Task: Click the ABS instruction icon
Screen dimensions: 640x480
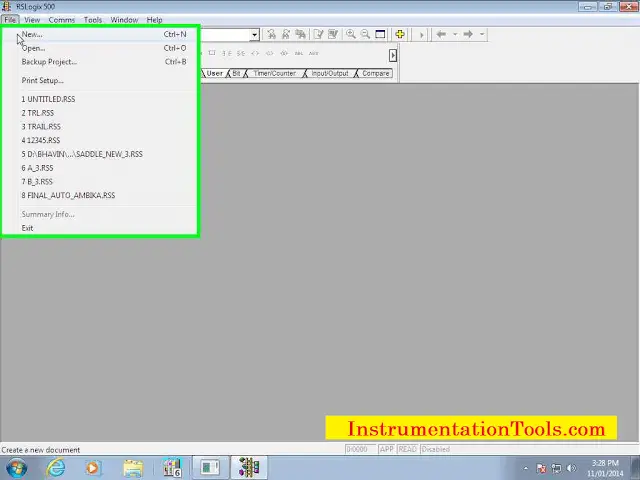Action: [313, 53]
